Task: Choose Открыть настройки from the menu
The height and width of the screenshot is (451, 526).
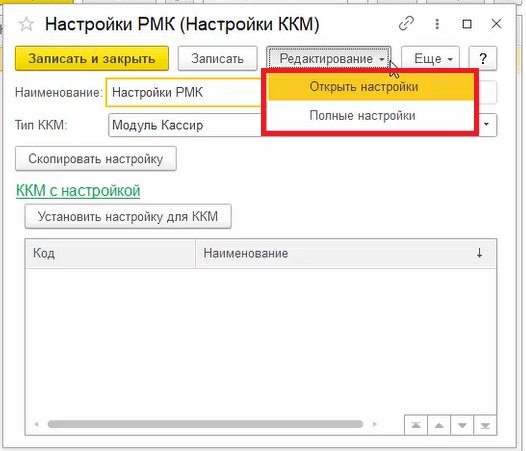Action: (370, 87)
